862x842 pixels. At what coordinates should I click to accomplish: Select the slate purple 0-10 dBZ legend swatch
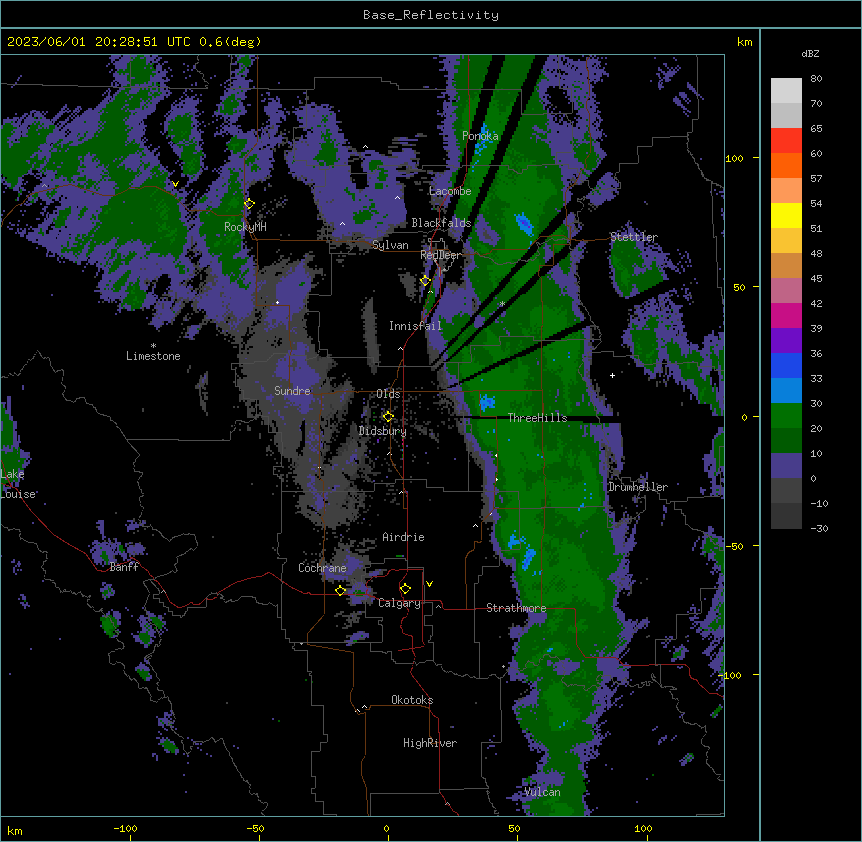786,466
